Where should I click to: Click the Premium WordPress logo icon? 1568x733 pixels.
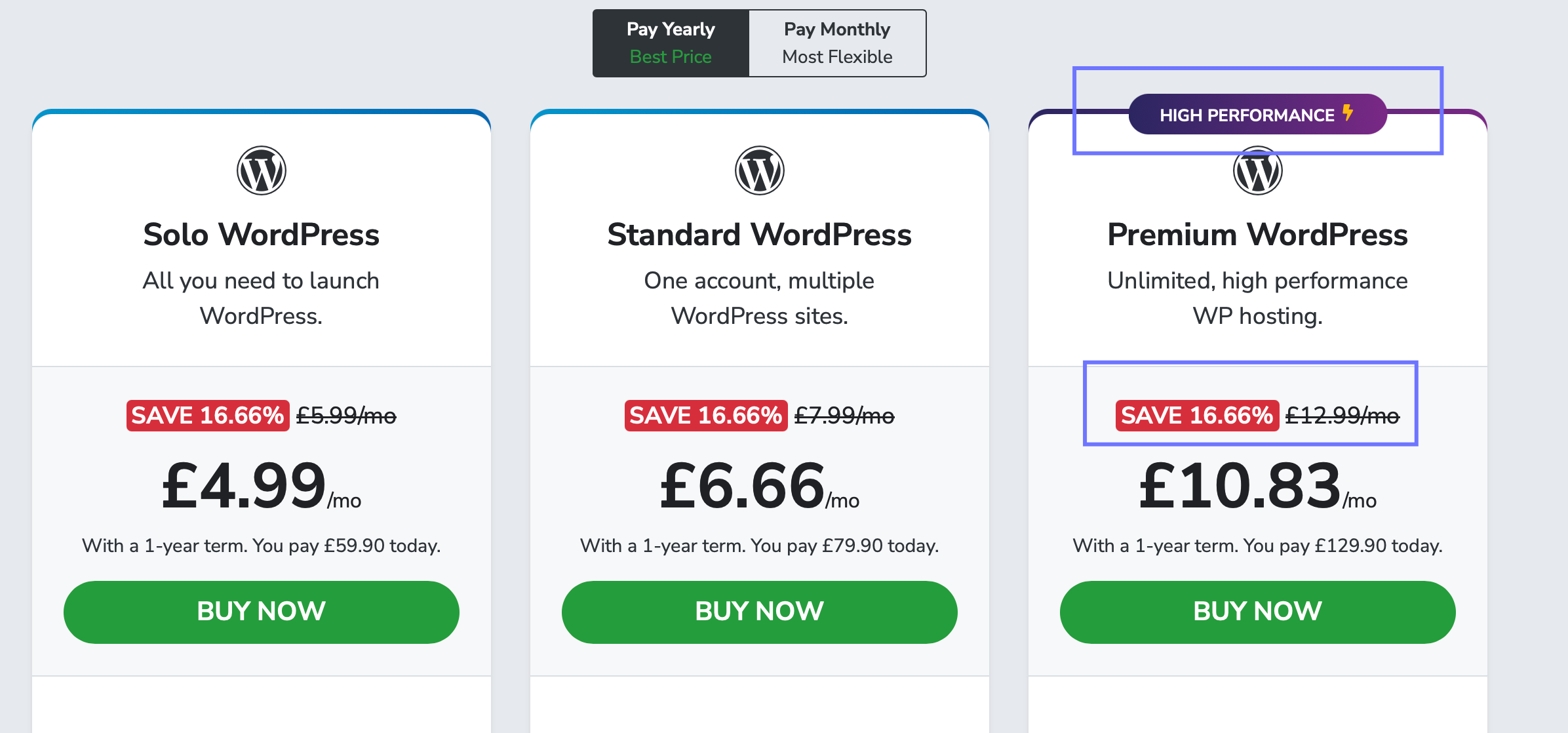(x=1257, y=170)
